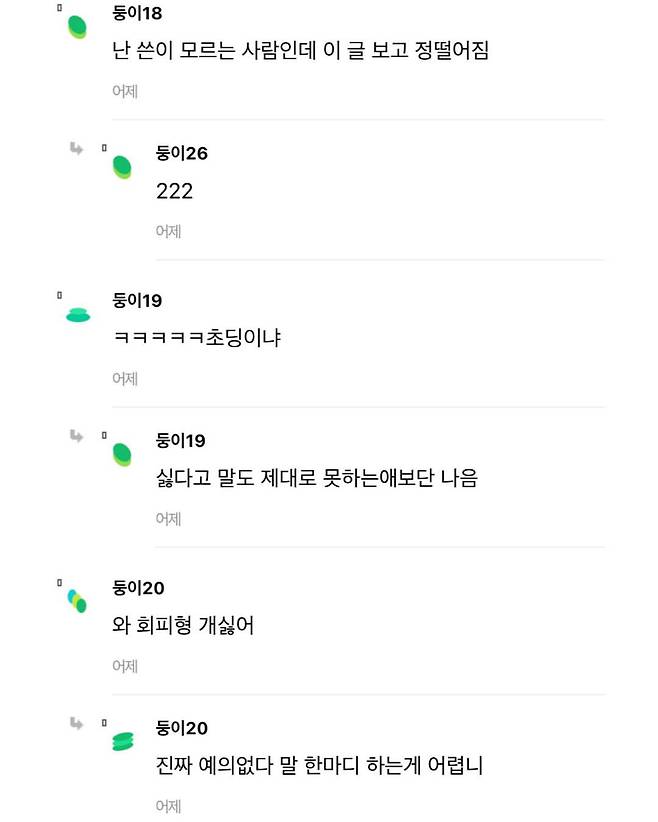The height and width of the screenshot is (822, 658).
Task: Select the comment text 와 회피형 개싫어
Action: coord(184,626)
